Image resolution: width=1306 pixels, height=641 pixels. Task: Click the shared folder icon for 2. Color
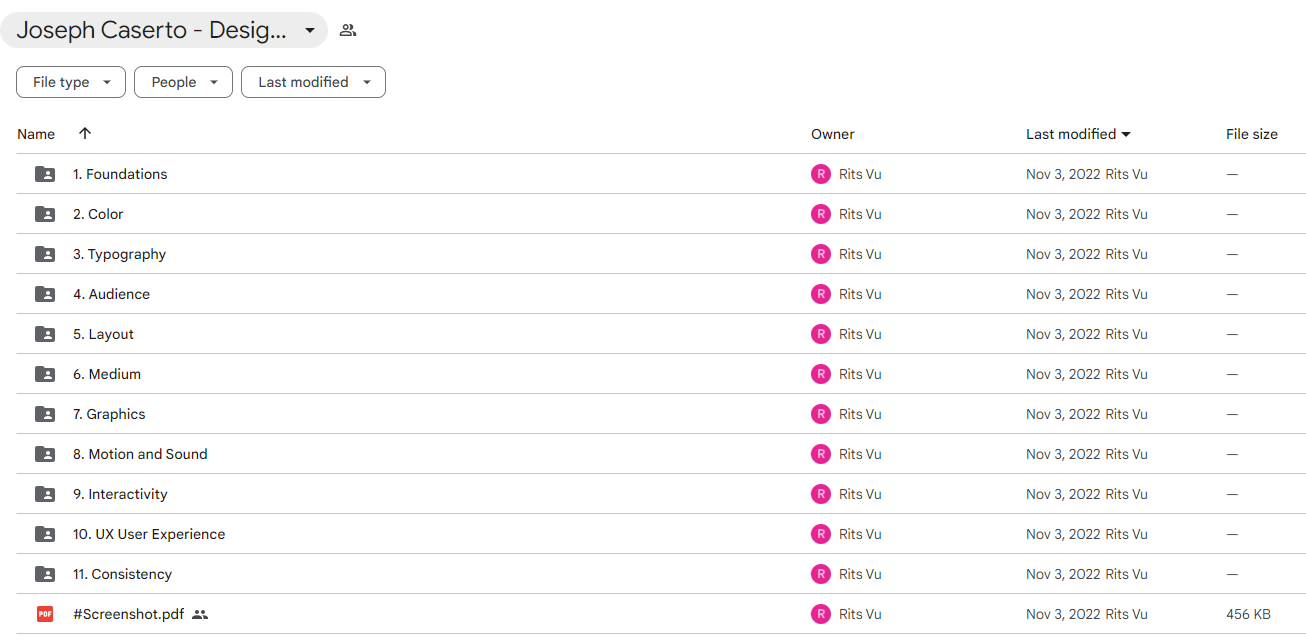45,214
